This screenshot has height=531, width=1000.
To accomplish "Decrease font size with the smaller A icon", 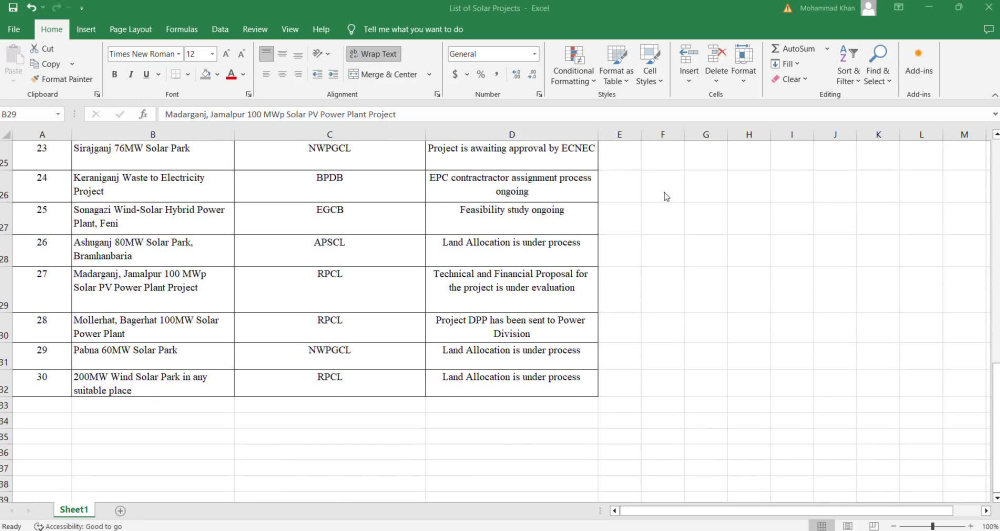I will pos(241,54).
